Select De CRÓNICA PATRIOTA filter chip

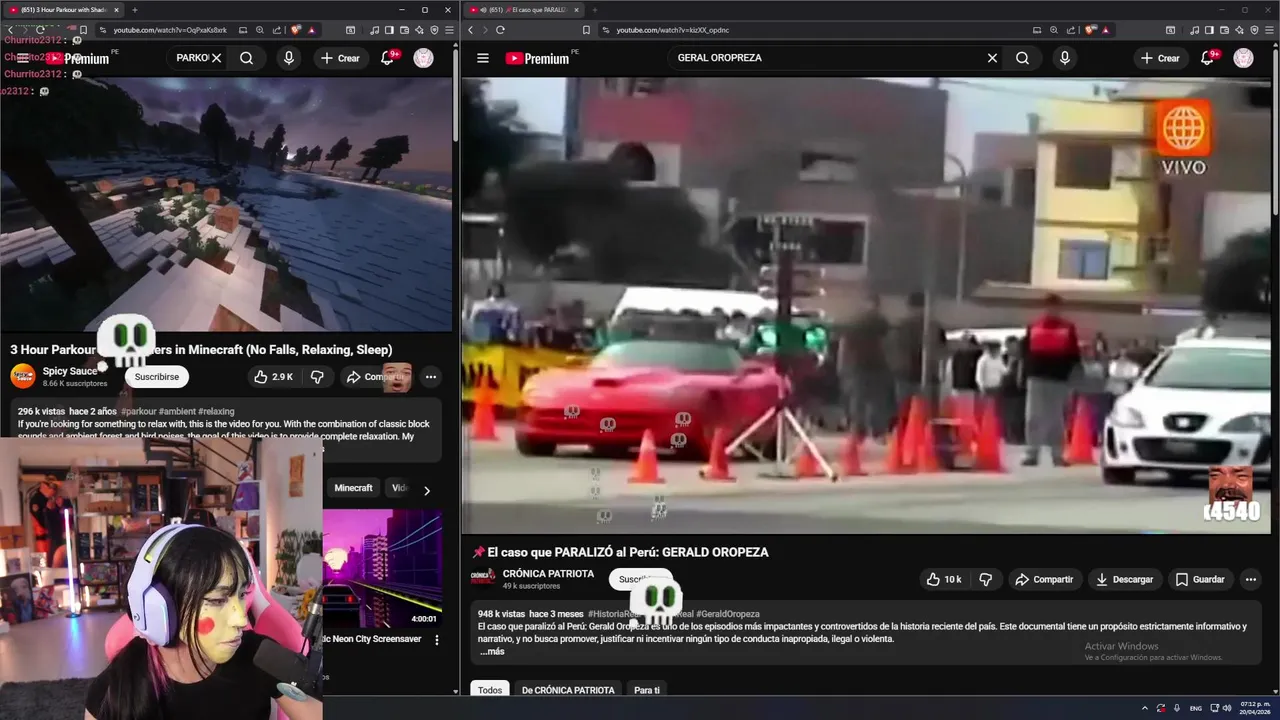point(568,690)
